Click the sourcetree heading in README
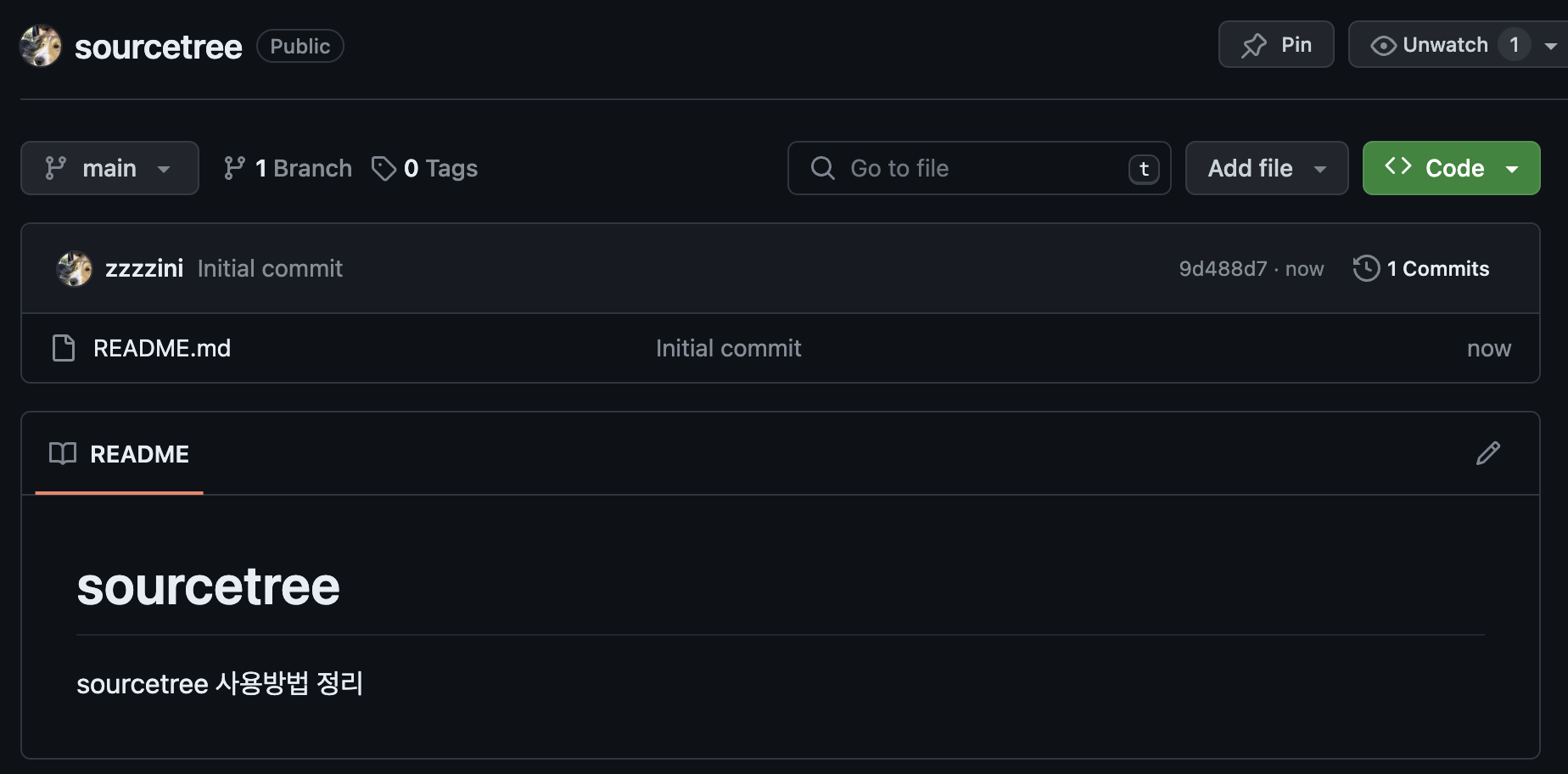 (x=208, y=586)
